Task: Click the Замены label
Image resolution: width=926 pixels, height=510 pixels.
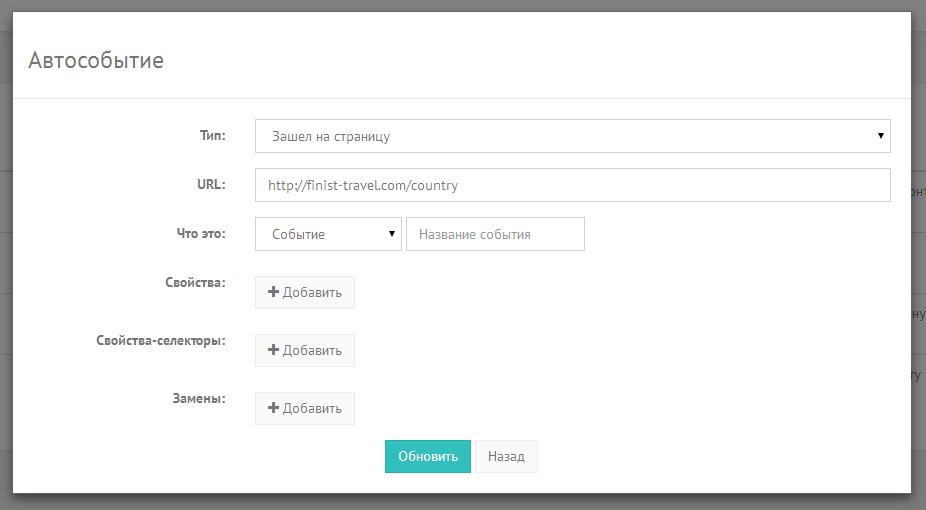Action: 199,398
